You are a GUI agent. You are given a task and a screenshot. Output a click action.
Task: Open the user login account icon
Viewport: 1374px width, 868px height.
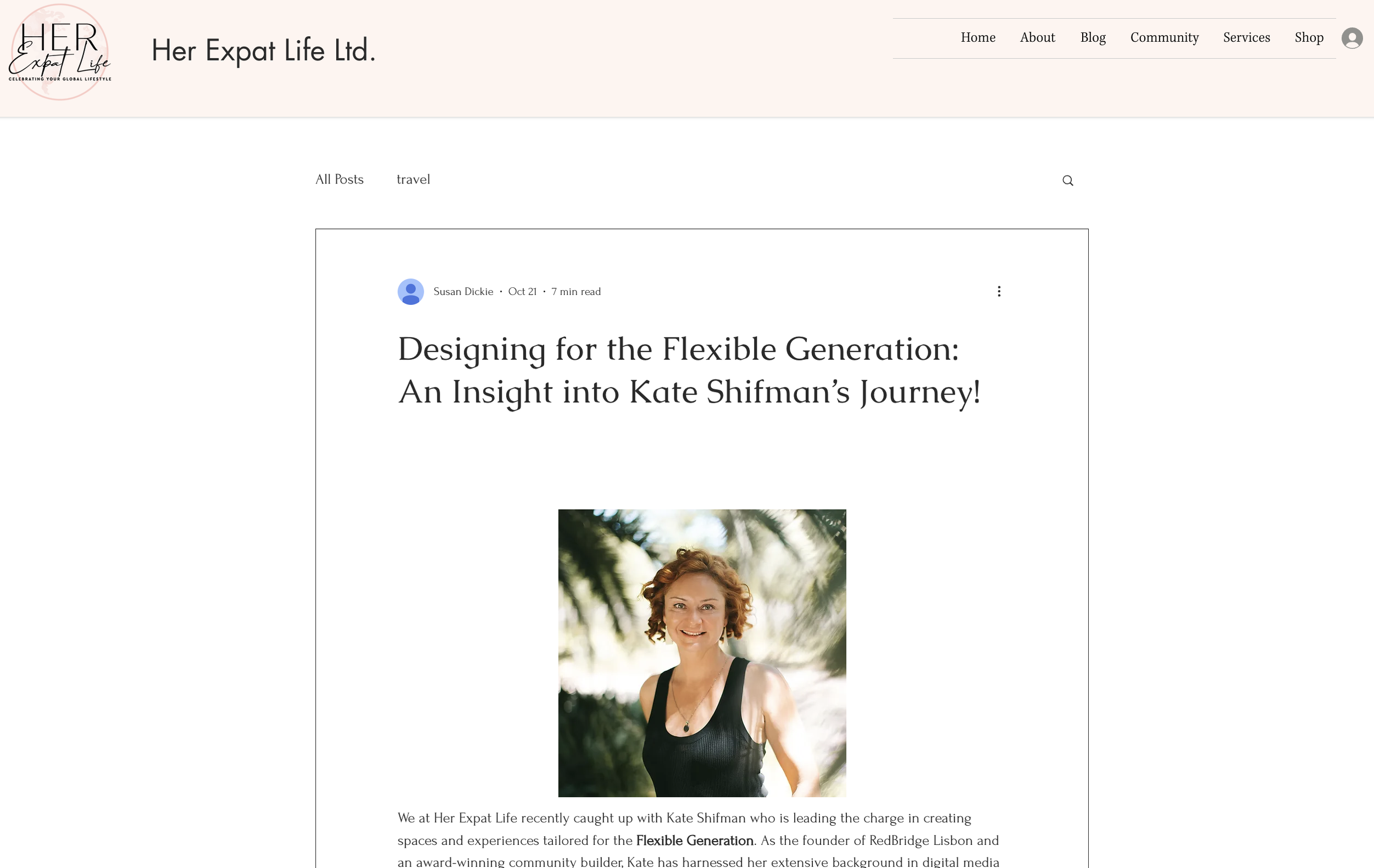[1352, 38]
